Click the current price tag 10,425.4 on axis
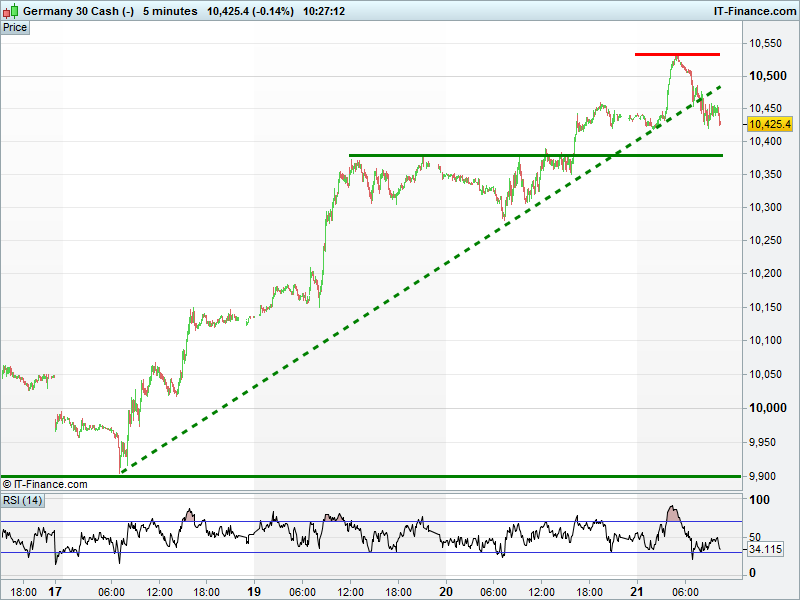This screenshot has width=800, height=600. (x=769, y=124)
